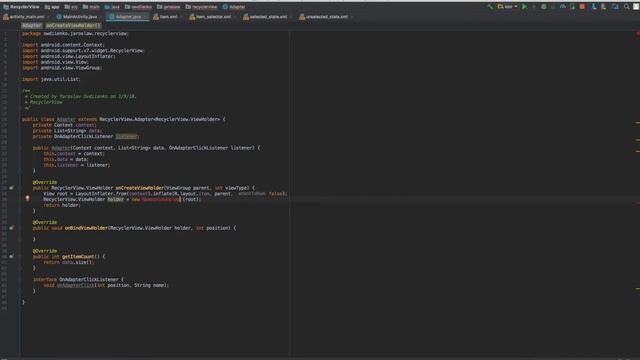Run the app with green play button
Viewport: 640px width, 360px height.
[524, 7]
